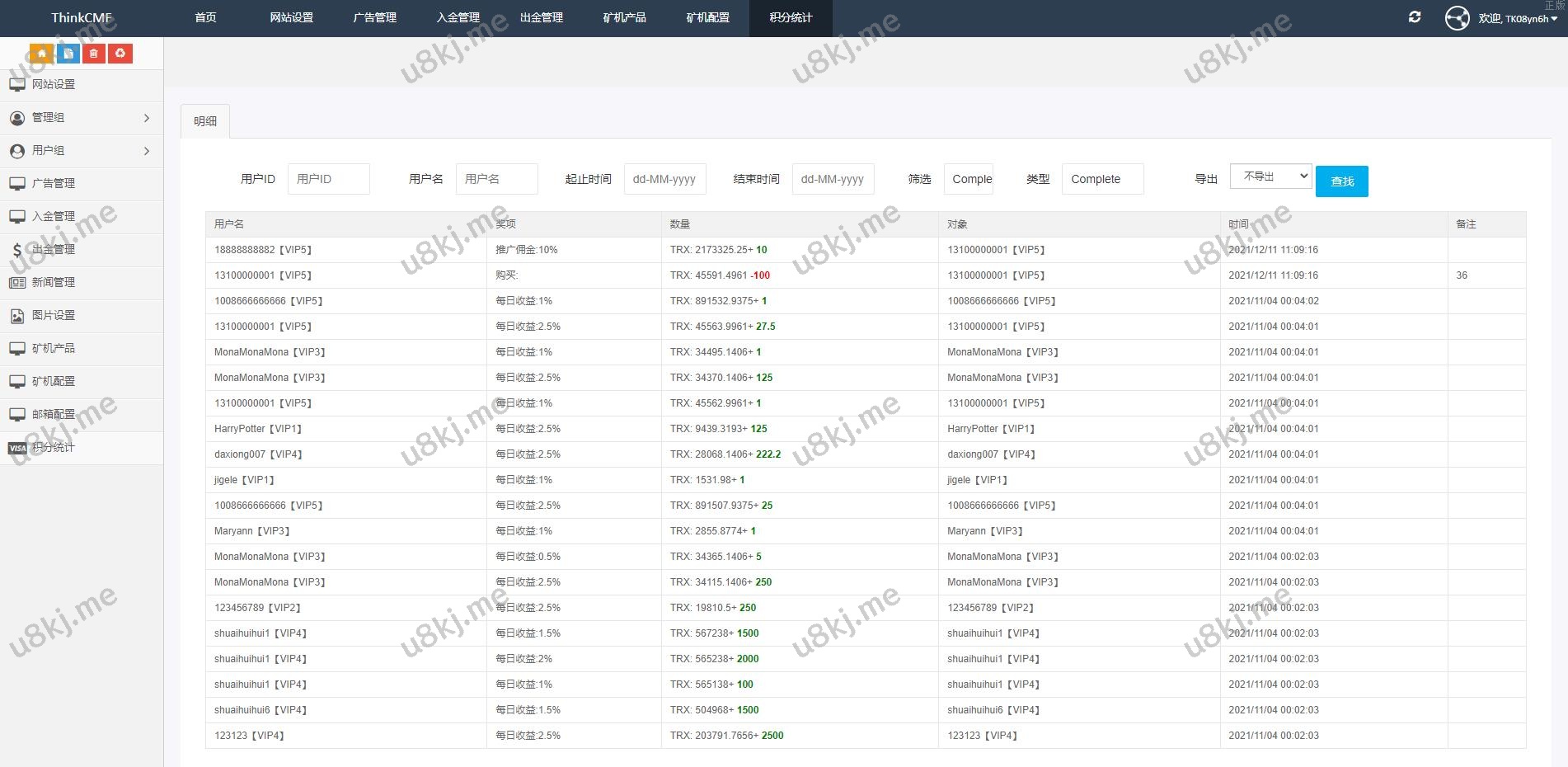
Task: Open the 欢迎 TK08yn6h account dropdown
Action: click(x=1517, y=18)
